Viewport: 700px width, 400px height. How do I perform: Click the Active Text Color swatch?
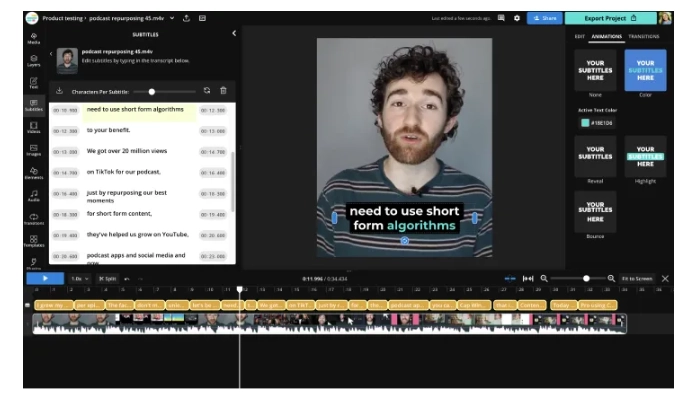(583, 123)
